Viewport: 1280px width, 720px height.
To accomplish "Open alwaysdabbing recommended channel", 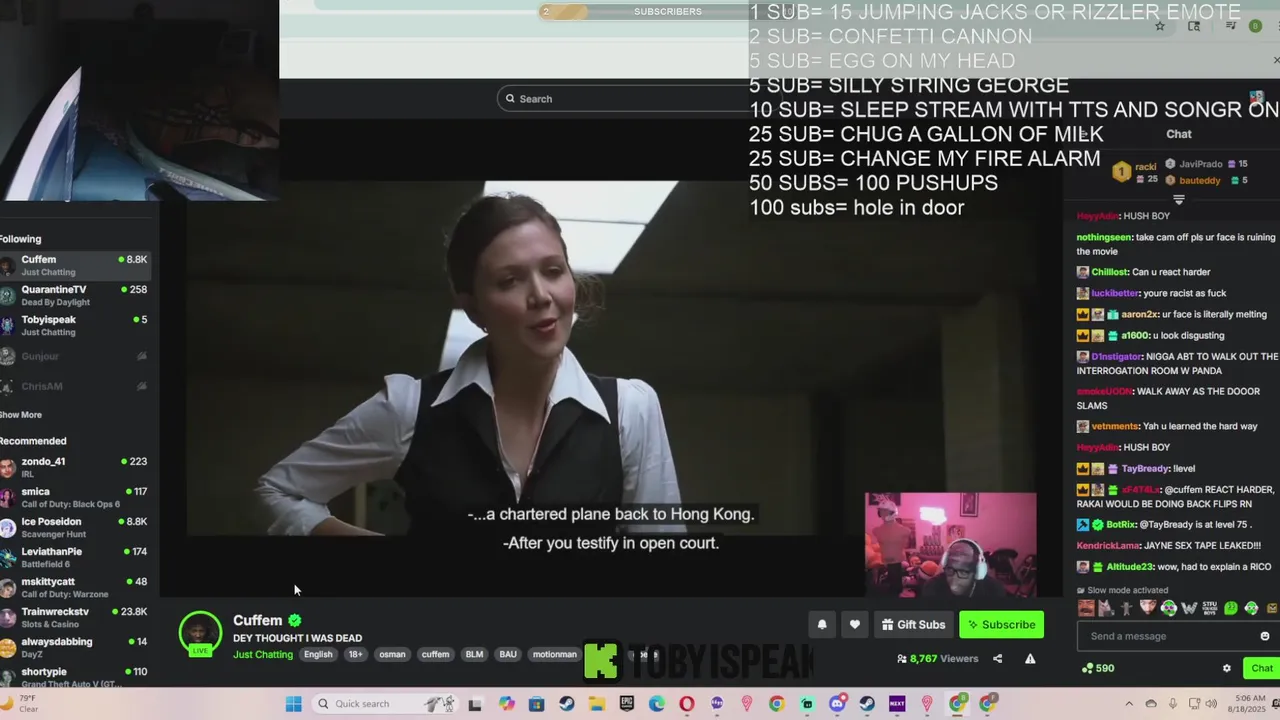I will 75,647.
